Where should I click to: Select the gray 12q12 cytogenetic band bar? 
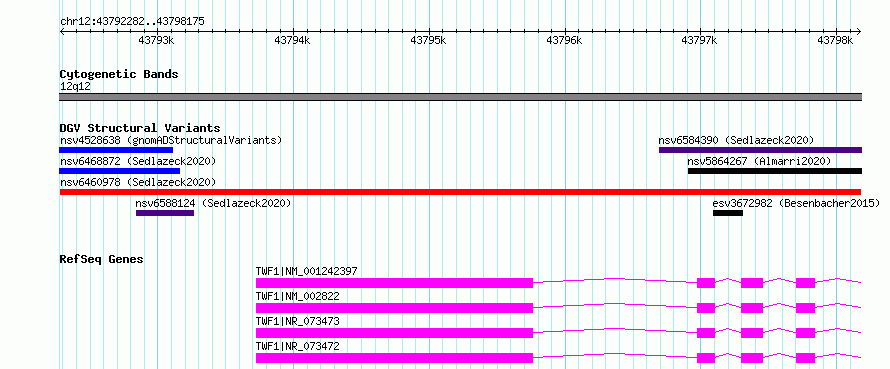(460, 97)
